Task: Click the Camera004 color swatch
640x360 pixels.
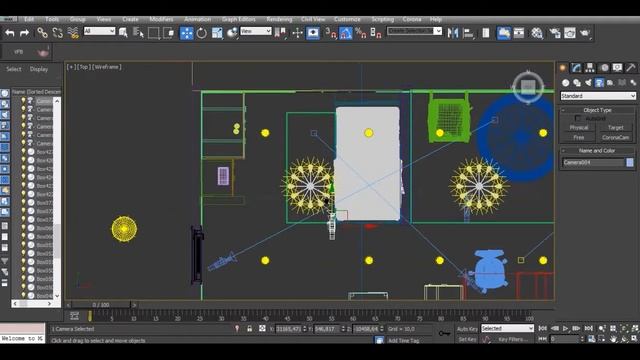Action: (630, 162)
